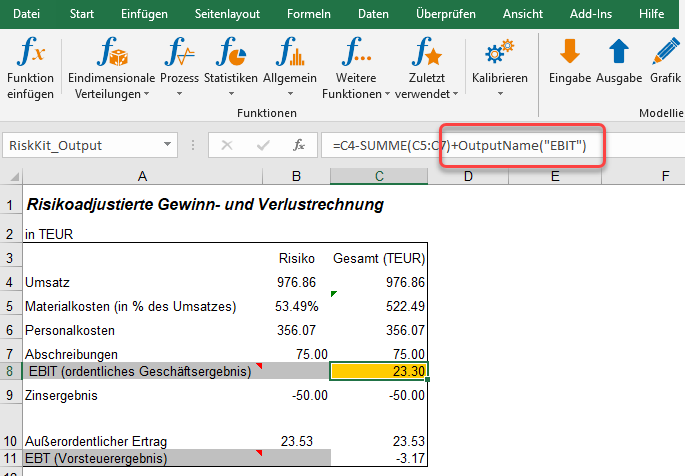Confirm formula entry with checkmark icon
This screenshot has width=685, height=476.
[x=263, y=145]
